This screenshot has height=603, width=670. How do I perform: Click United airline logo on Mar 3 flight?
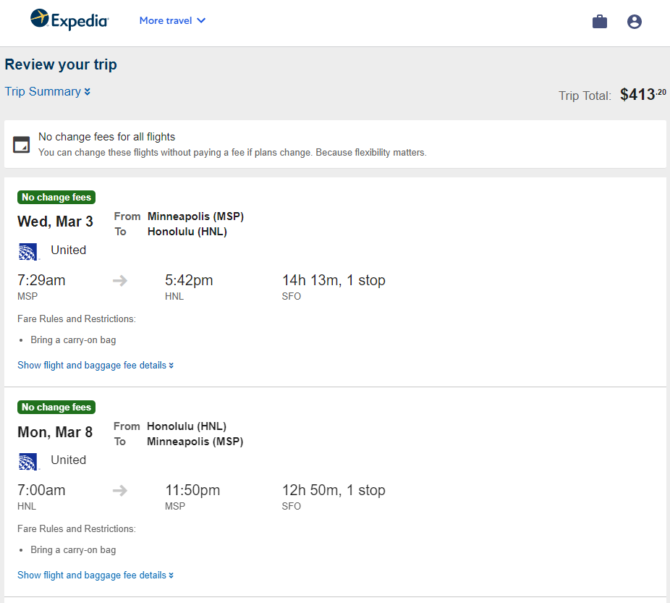pos(28,251)
